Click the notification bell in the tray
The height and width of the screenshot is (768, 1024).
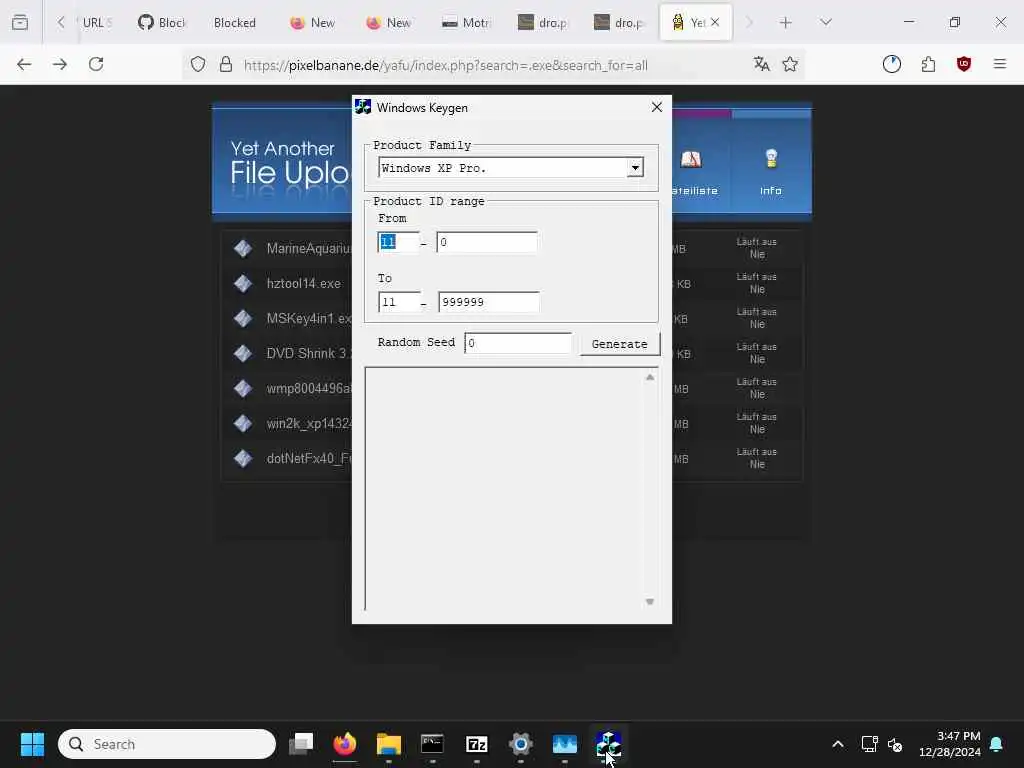997,744
